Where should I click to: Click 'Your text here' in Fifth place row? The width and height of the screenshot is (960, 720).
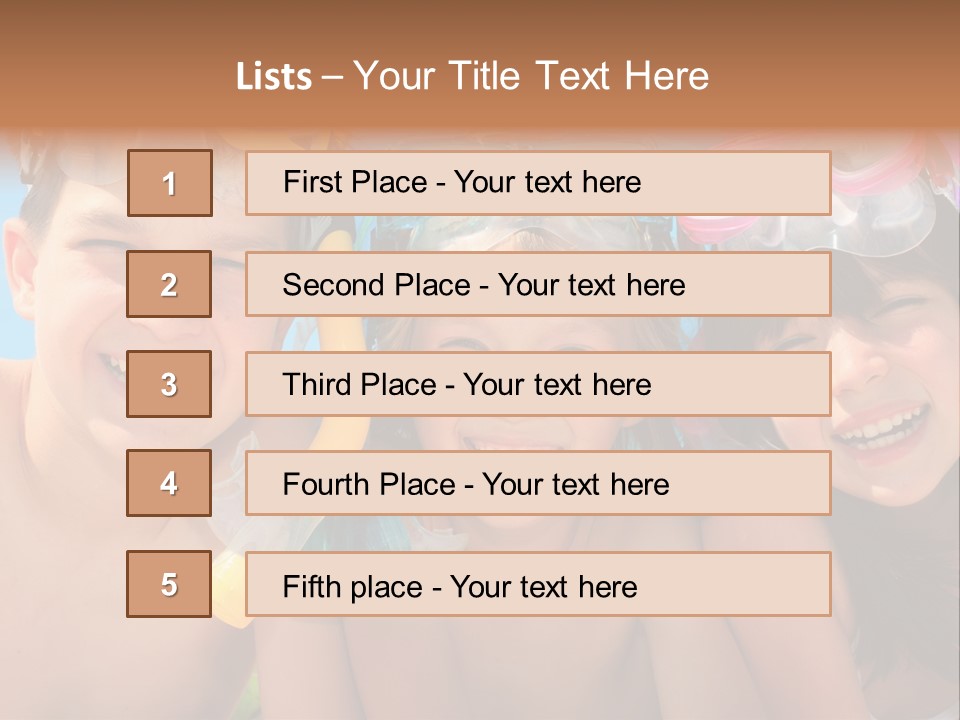544,587
